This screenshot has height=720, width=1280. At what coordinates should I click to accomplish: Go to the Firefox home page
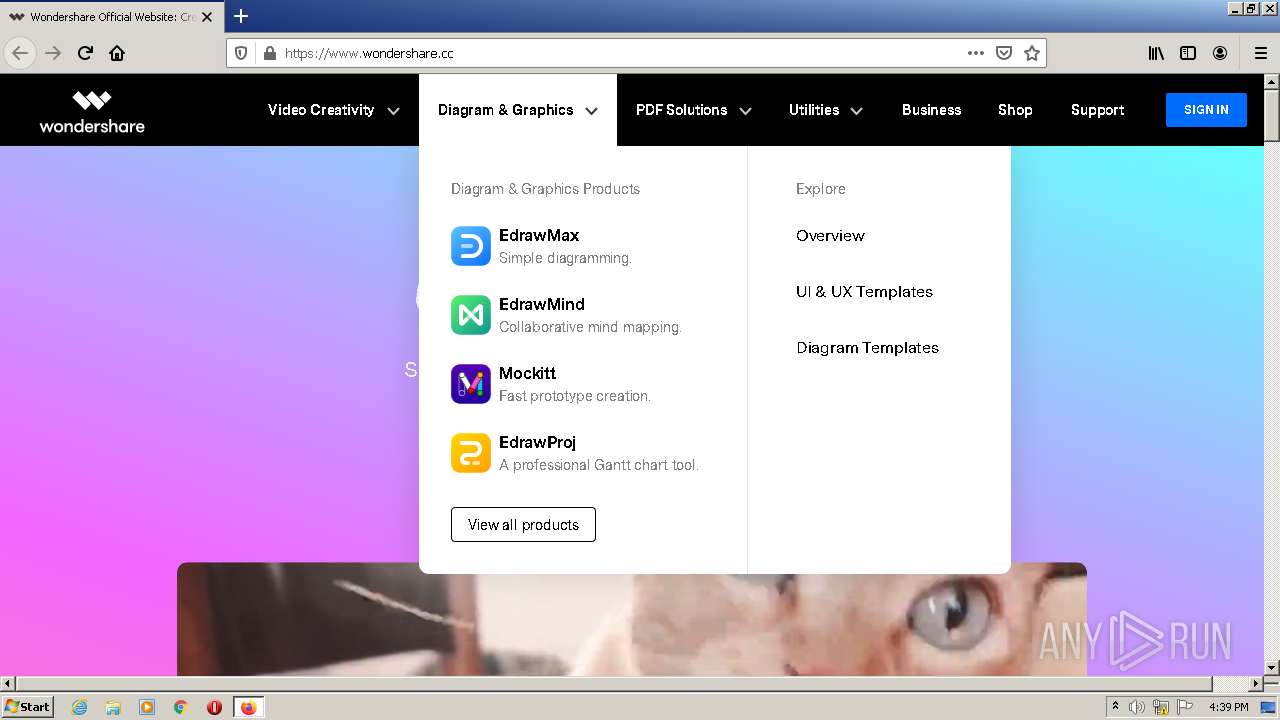click(x=117, y=53)
